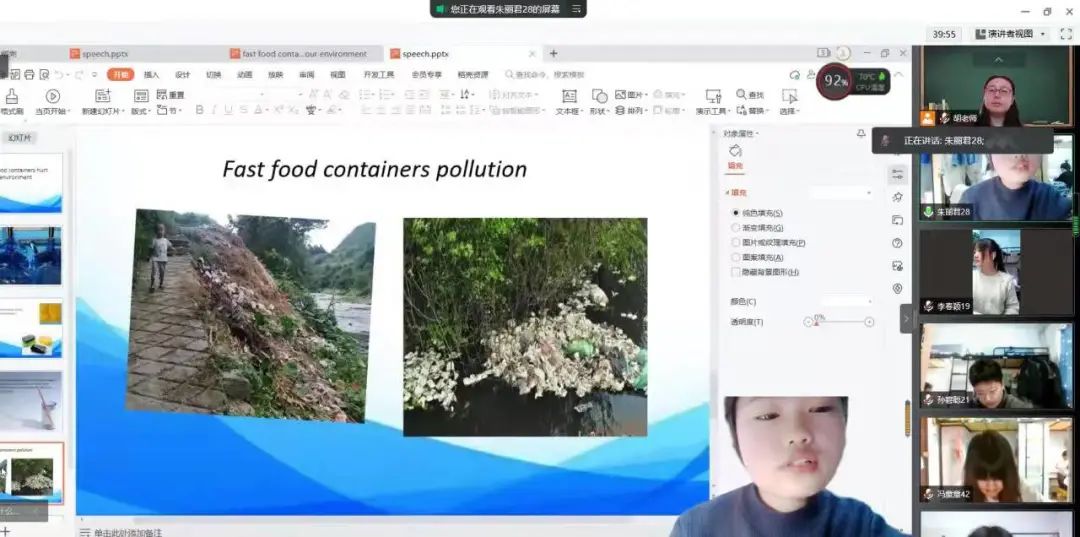Open the fill color dropdown
The width and height of the screenshot is (1080, 537).
(845, 301)
